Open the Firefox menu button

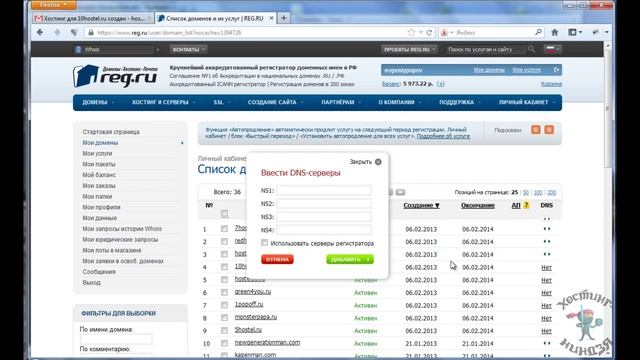(x=53, y=4)
